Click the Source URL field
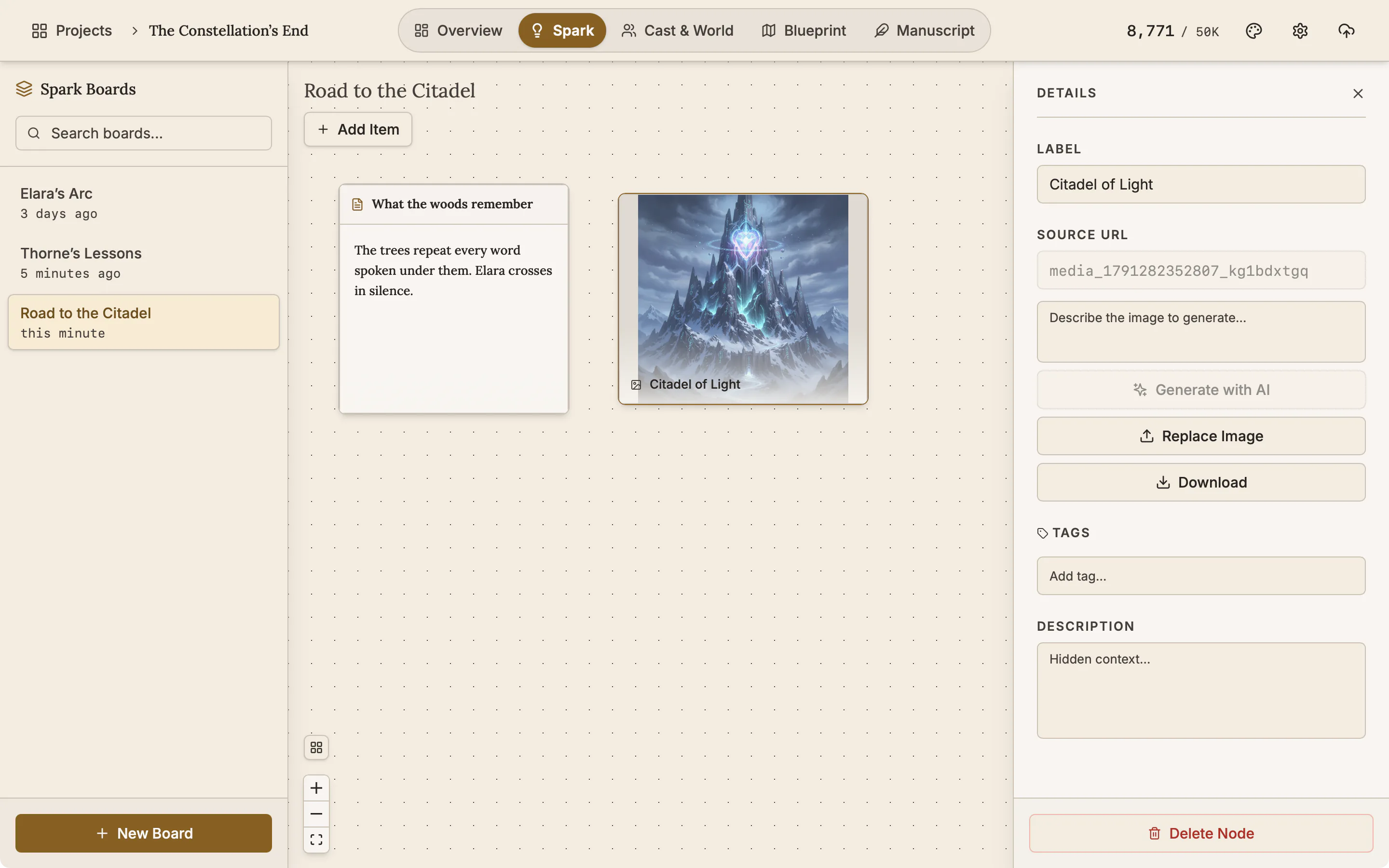1389x868 pixels. click(x=1201, y=271)
